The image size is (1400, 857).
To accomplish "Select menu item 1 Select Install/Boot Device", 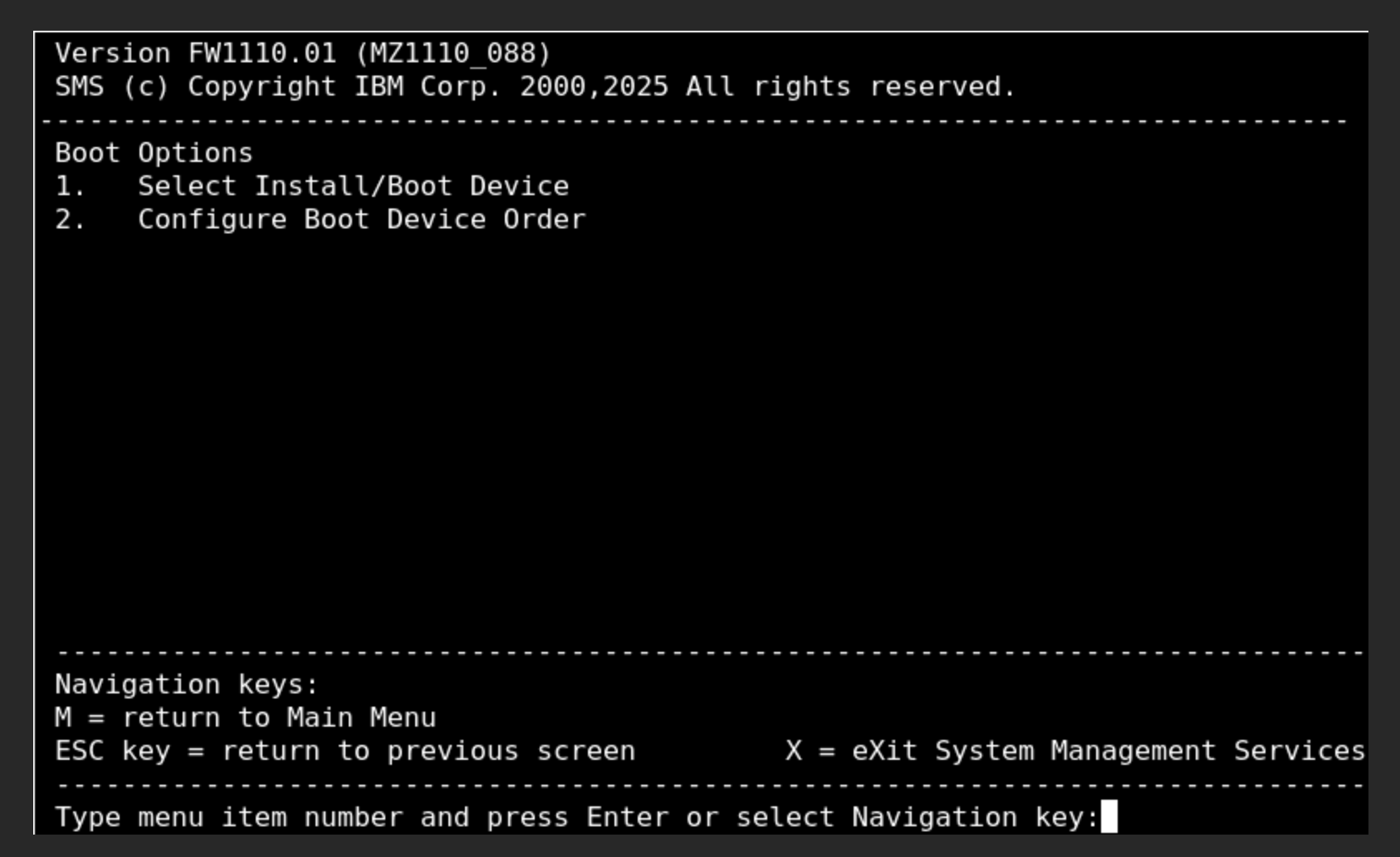I will click(312, 186).
